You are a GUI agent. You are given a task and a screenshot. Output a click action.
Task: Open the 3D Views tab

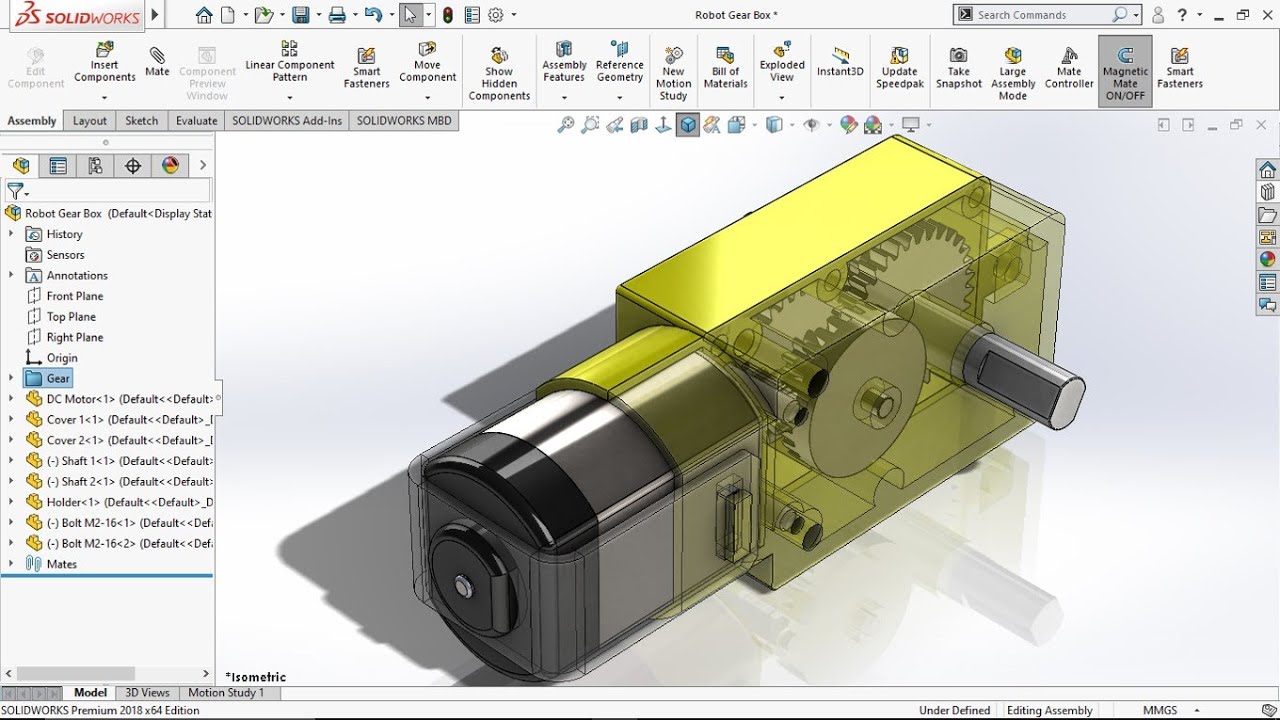tap(147, 692)
